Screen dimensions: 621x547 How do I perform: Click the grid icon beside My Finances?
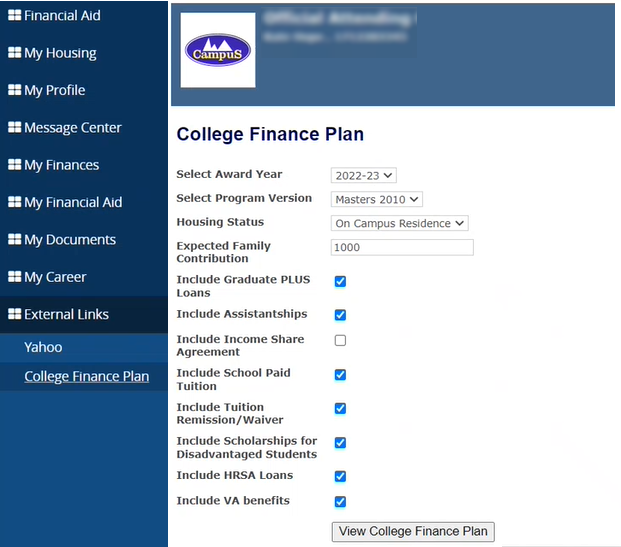point(15,164)
